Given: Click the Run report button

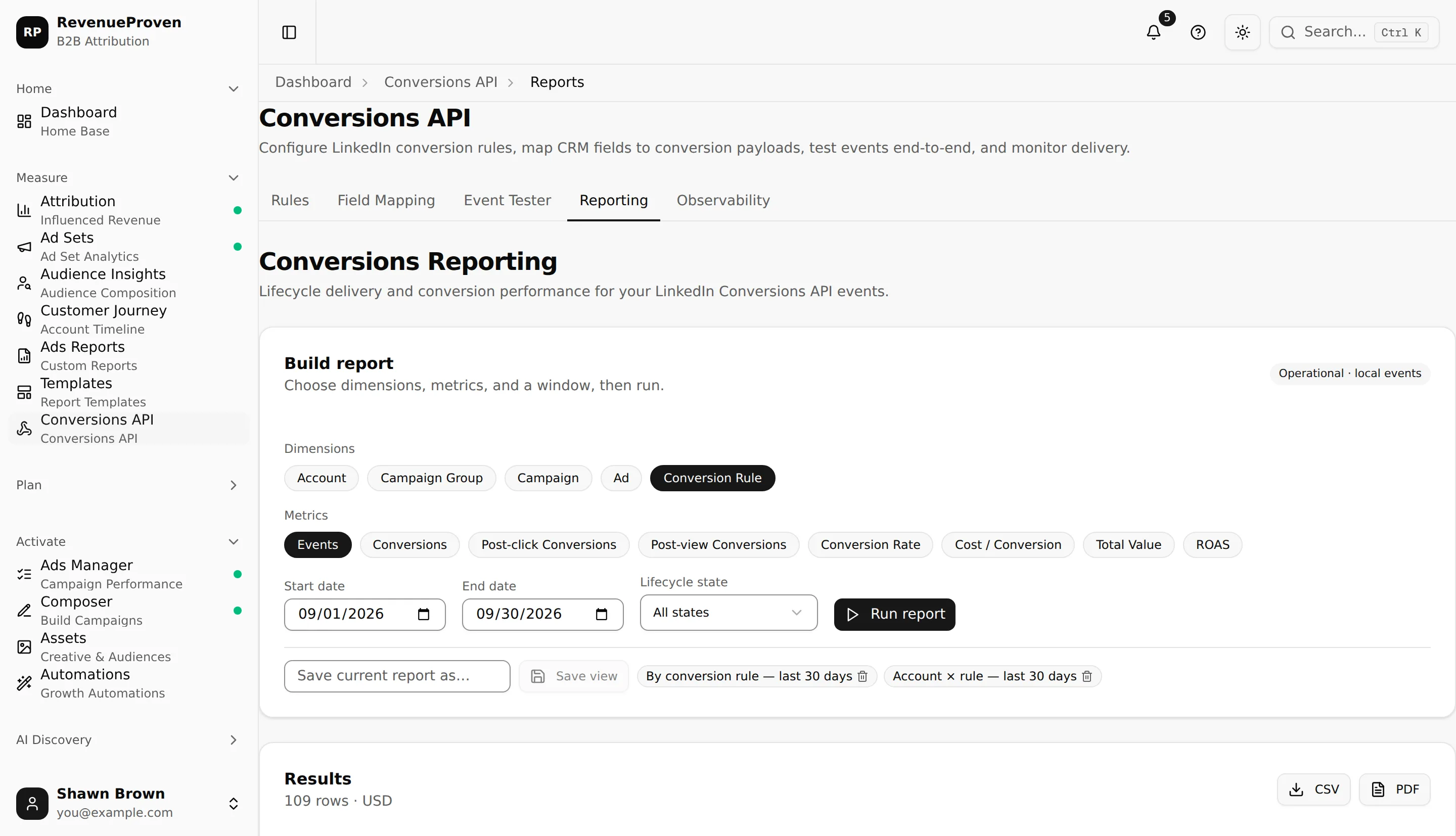Looking at the screenshot, I should click(894, 615).
